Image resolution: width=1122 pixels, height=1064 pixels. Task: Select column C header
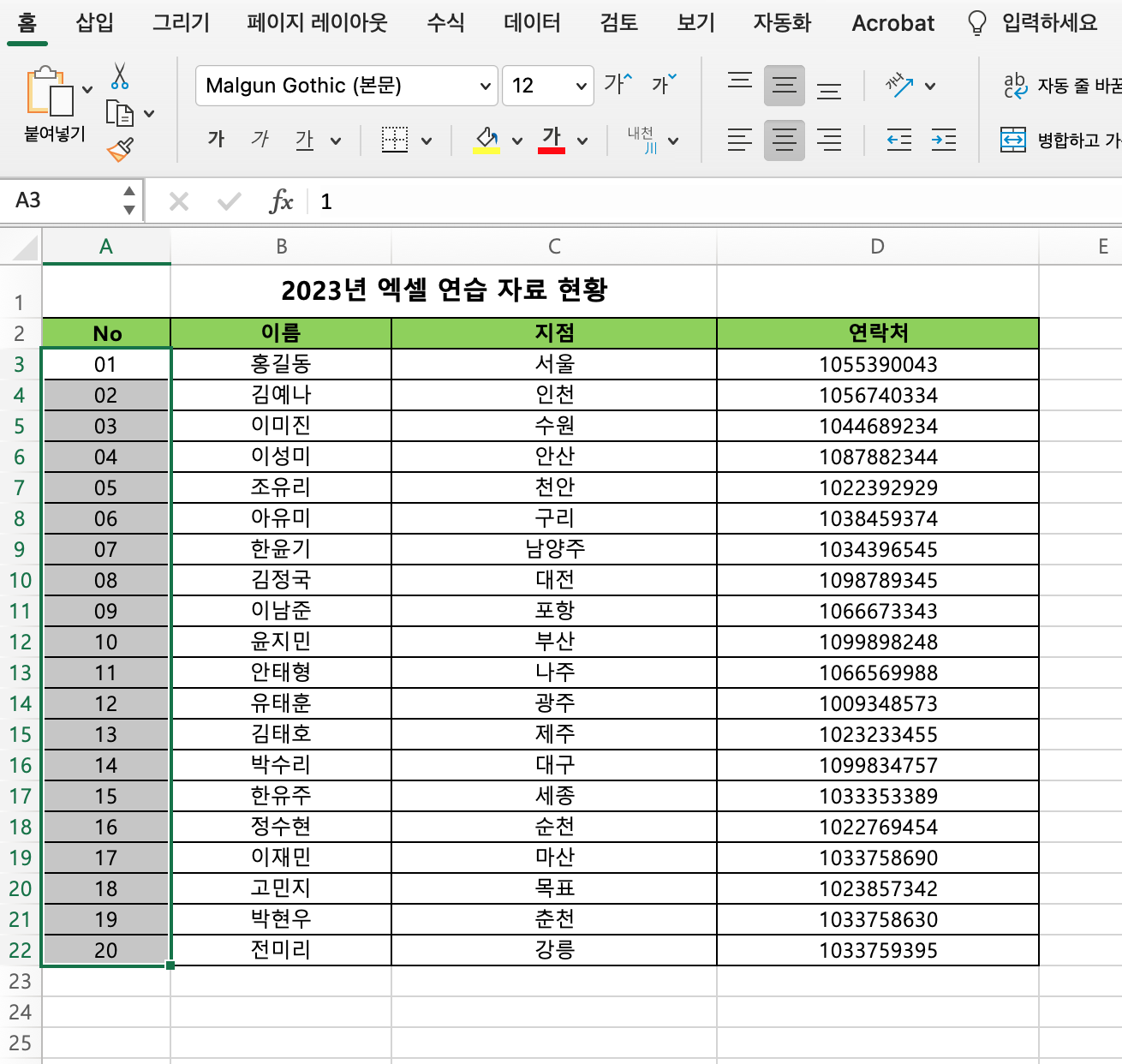554,247
